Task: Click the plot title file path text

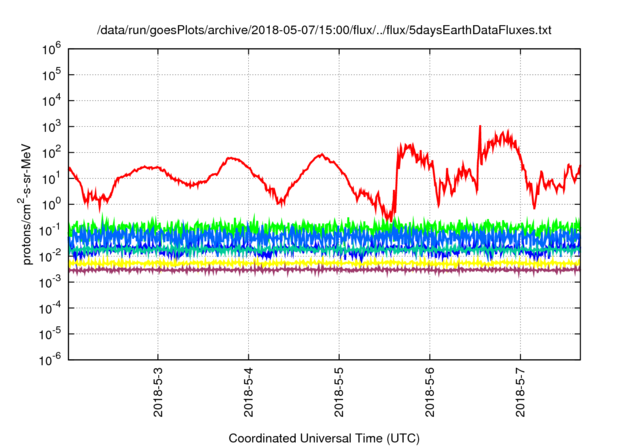Action: [x=324, y=30]
